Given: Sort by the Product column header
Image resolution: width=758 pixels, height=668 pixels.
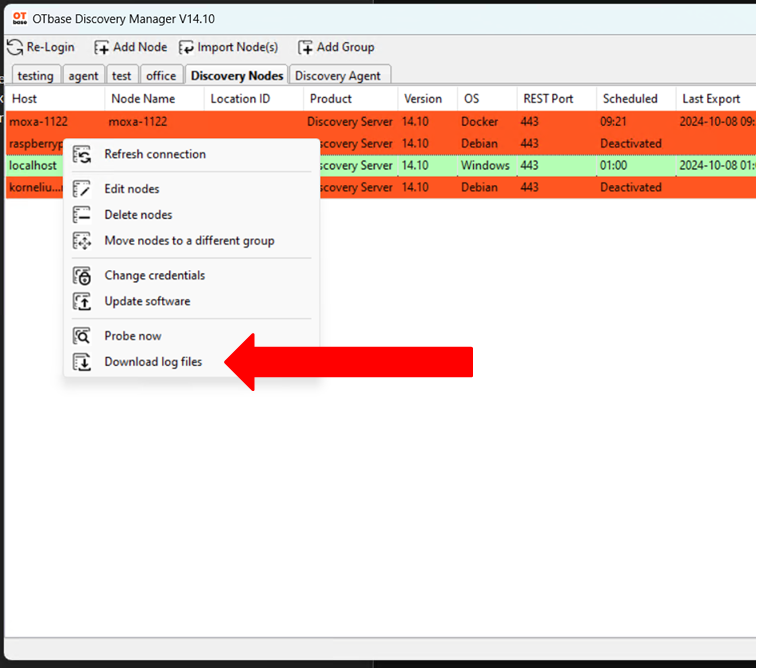Looking at the screenshot, I should [351, 99].
